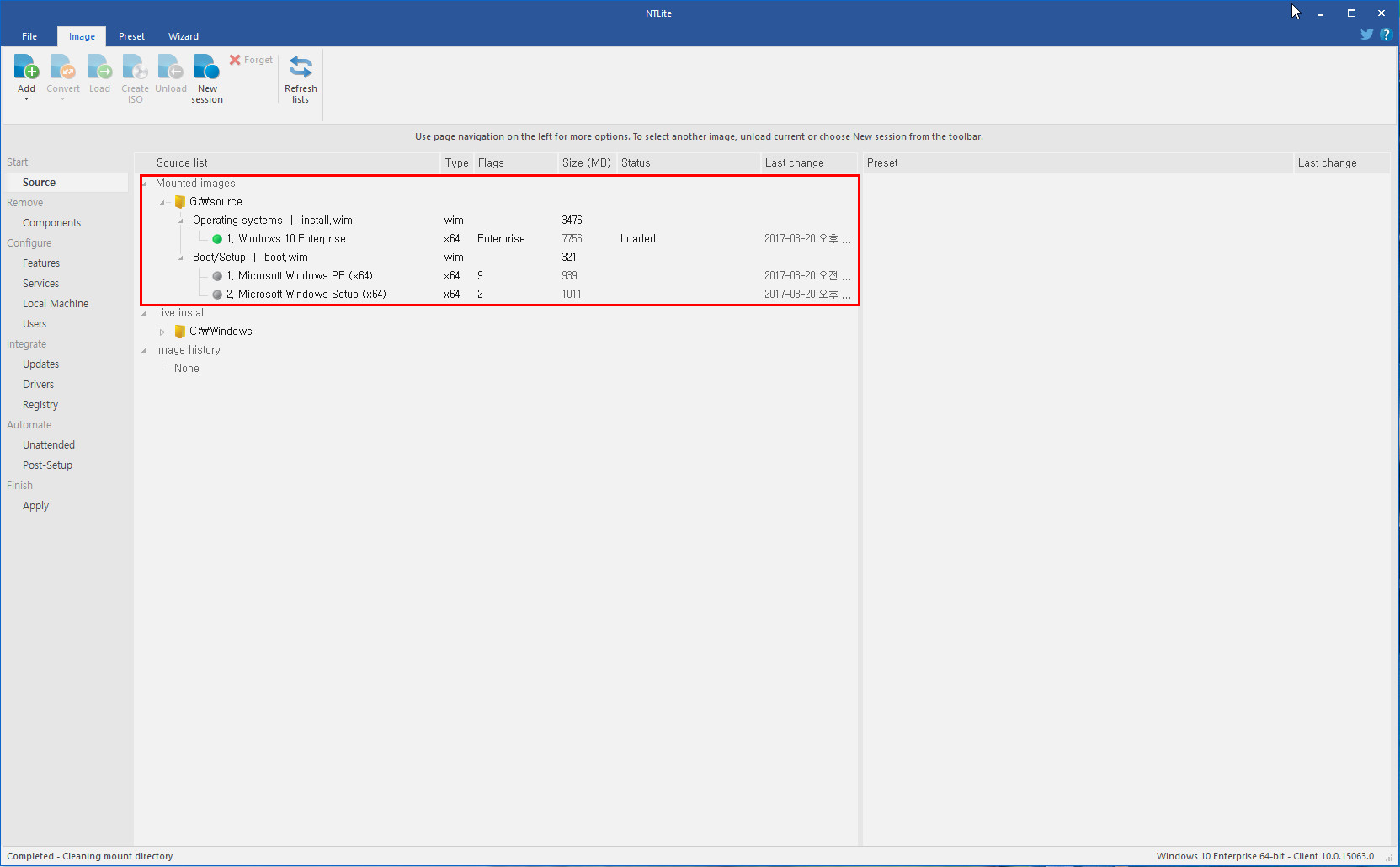The width and height of the screenshot is (1400, 867).
Task: Select Source page in left navigation
Action: [66, 183]
